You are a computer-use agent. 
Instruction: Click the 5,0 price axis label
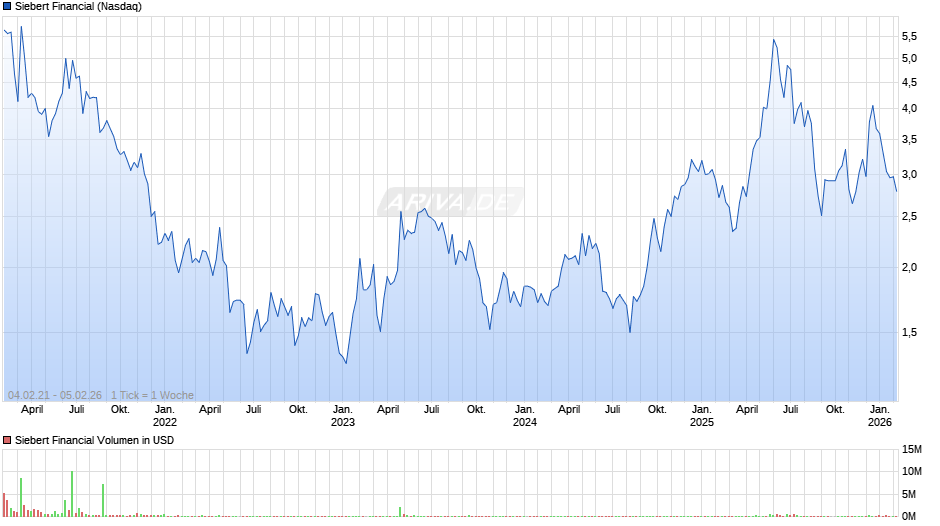[x=909, y=59]
